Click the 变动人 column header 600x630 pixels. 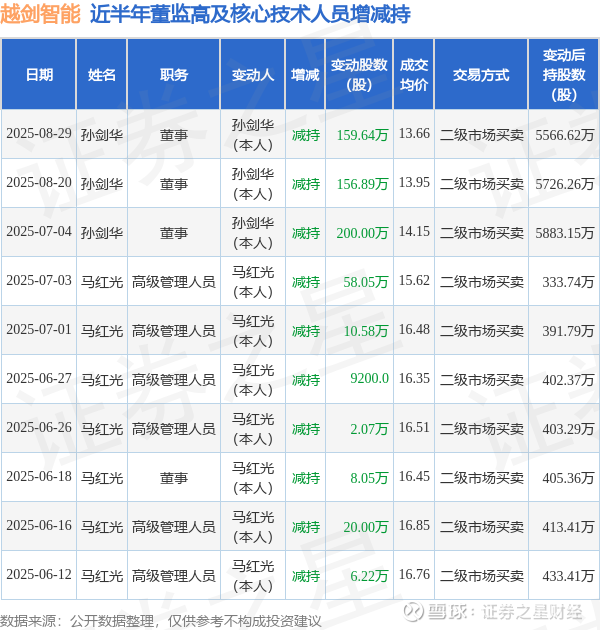[253, 75]
